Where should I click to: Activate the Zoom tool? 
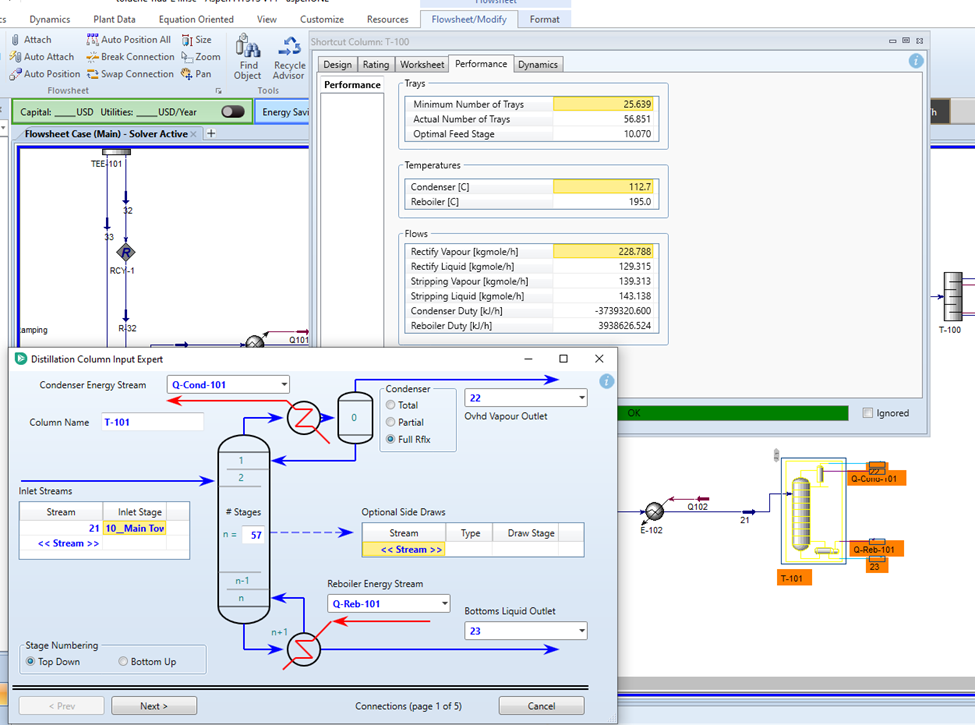[201, 57]
